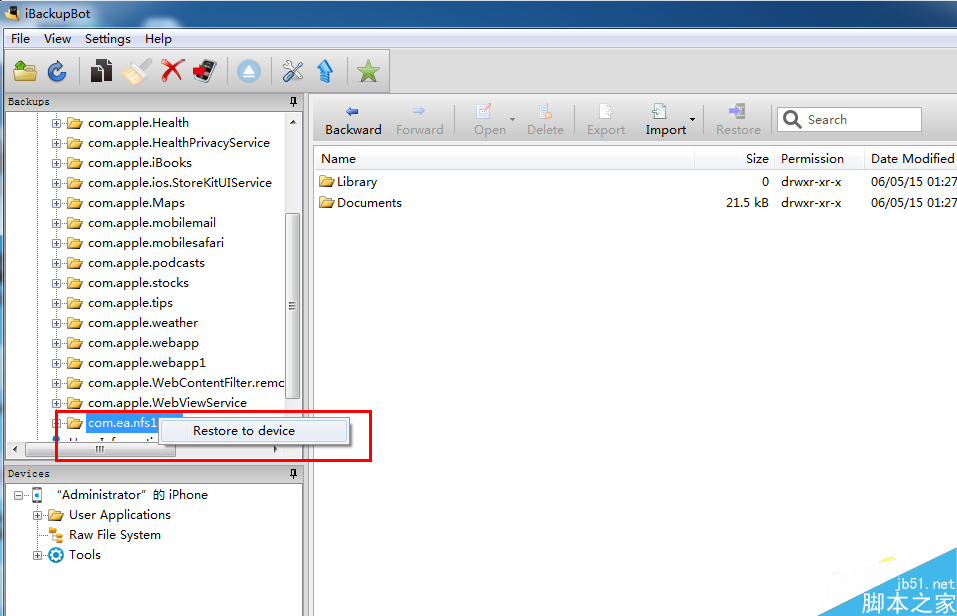Click the Open button in file toolbar
Viewport: 957px width, 616px height.
coord(489,120)
